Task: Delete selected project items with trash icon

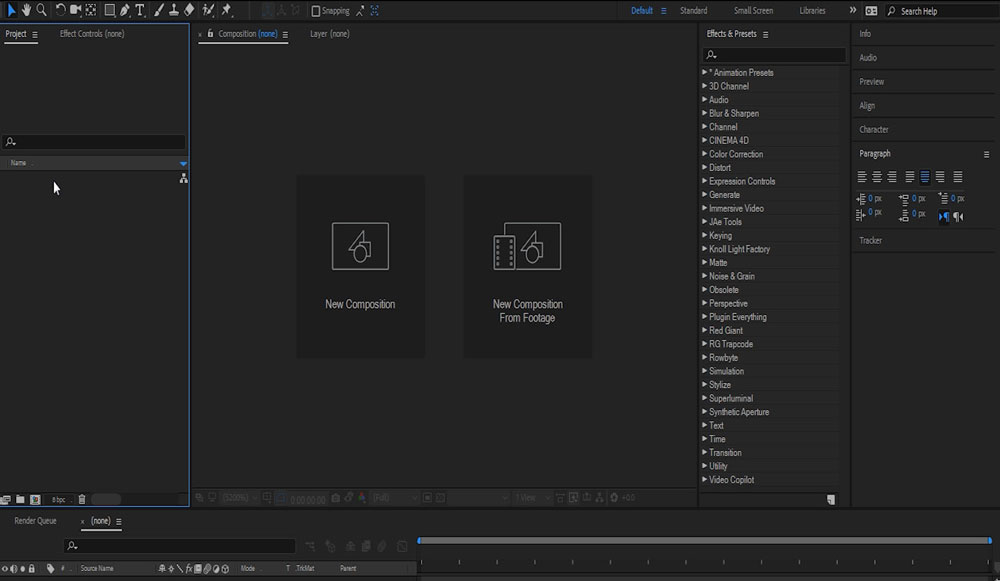Action: [82, 499]
